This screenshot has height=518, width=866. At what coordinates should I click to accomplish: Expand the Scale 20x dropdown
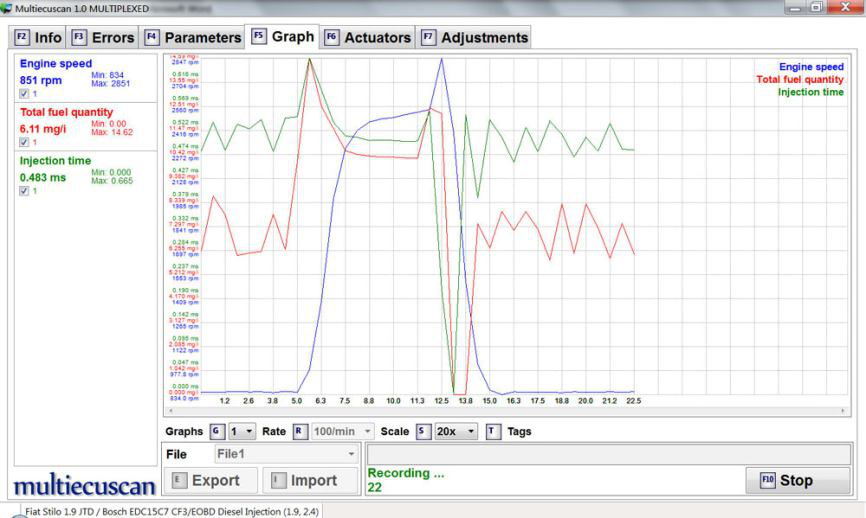click(x=457, y=432)
